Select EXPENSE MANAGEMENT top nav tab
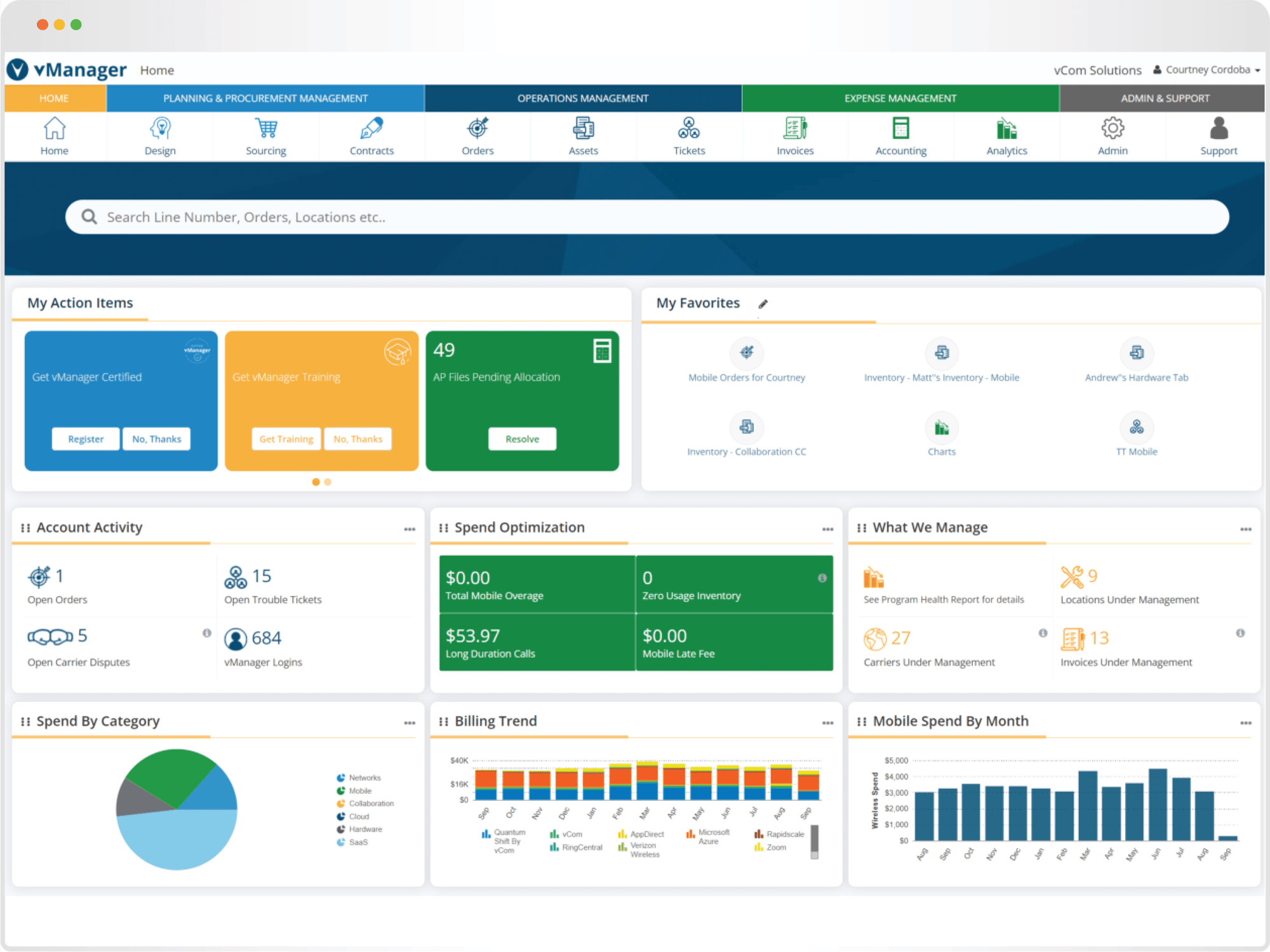The height and width of the screenshot is (952, 1270). tap(898, 98)
